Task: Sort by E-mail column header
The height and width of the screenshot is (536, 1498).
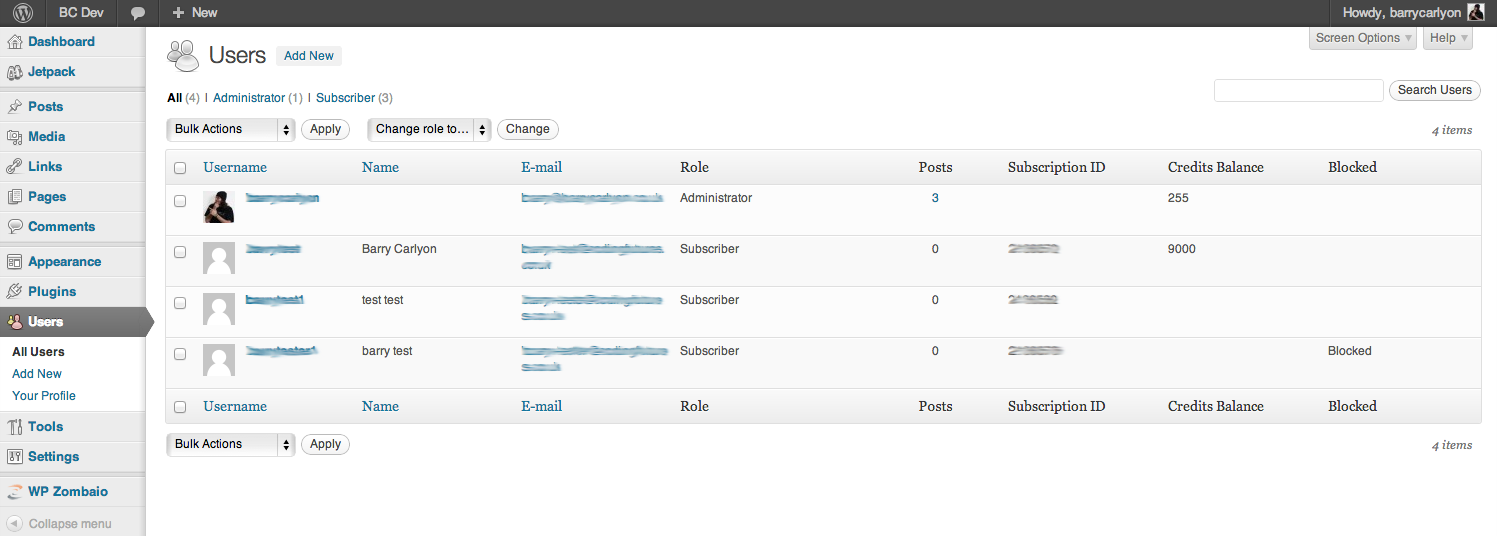Action: pyautogui.click(x=542, y=168)
